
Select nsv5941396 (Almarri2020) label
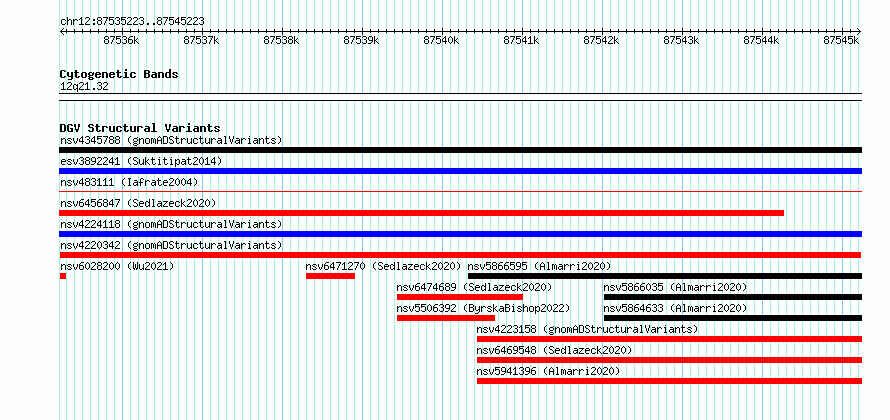548,371
